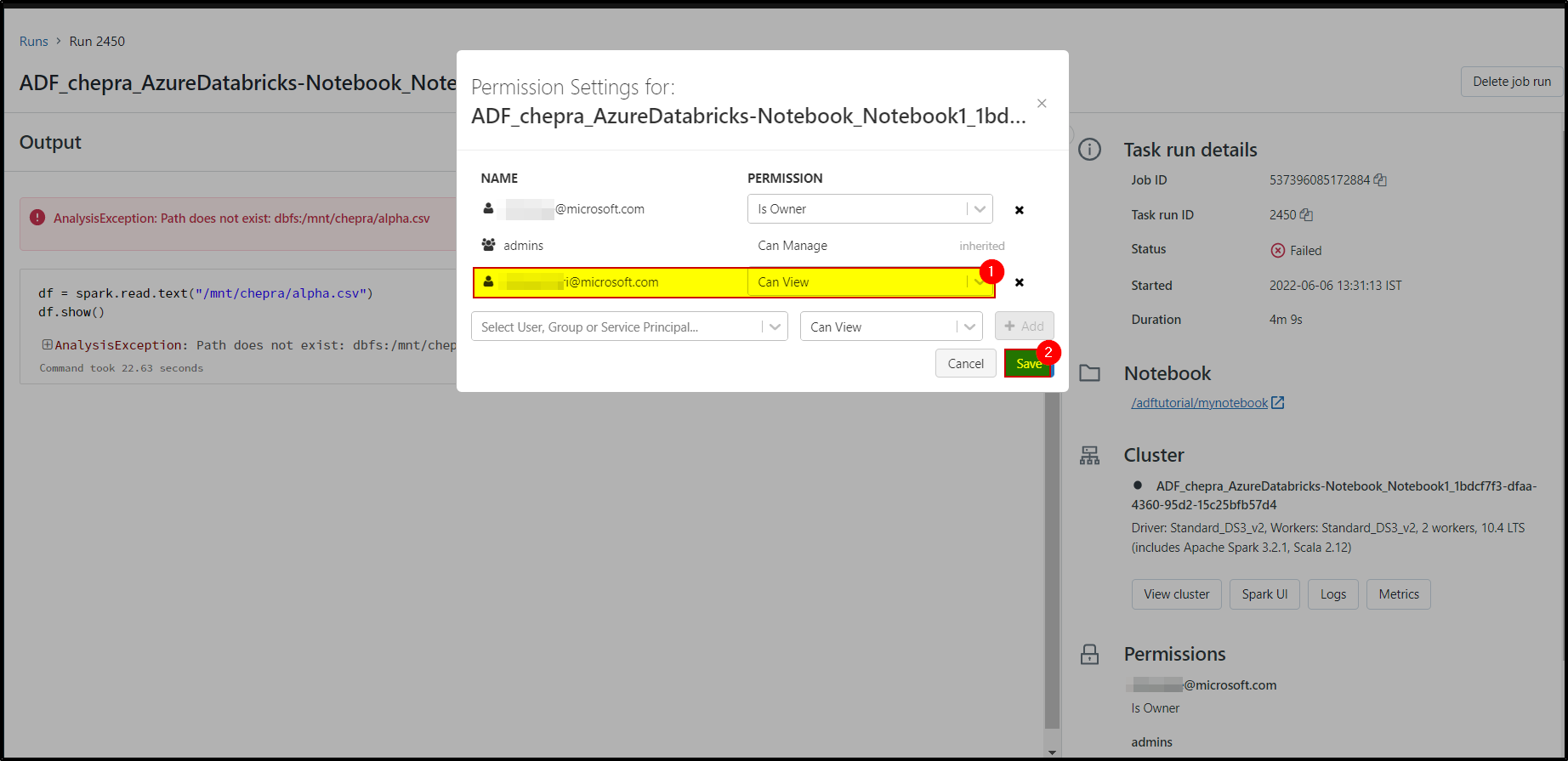Save the permission settings
The width and height of the screenshot is (1568, 761).
pos(1029,363)
